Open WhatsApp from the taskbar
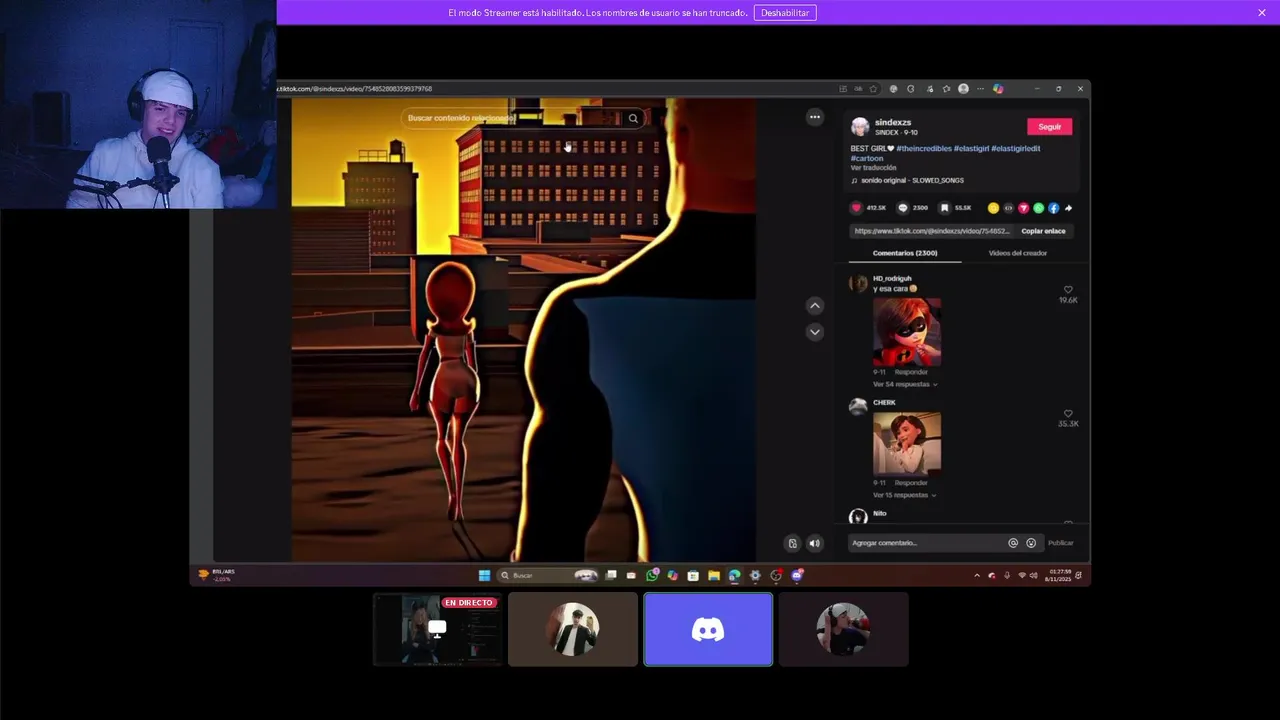This screenshot has height=720, width=1280. [x=652, y=575]
